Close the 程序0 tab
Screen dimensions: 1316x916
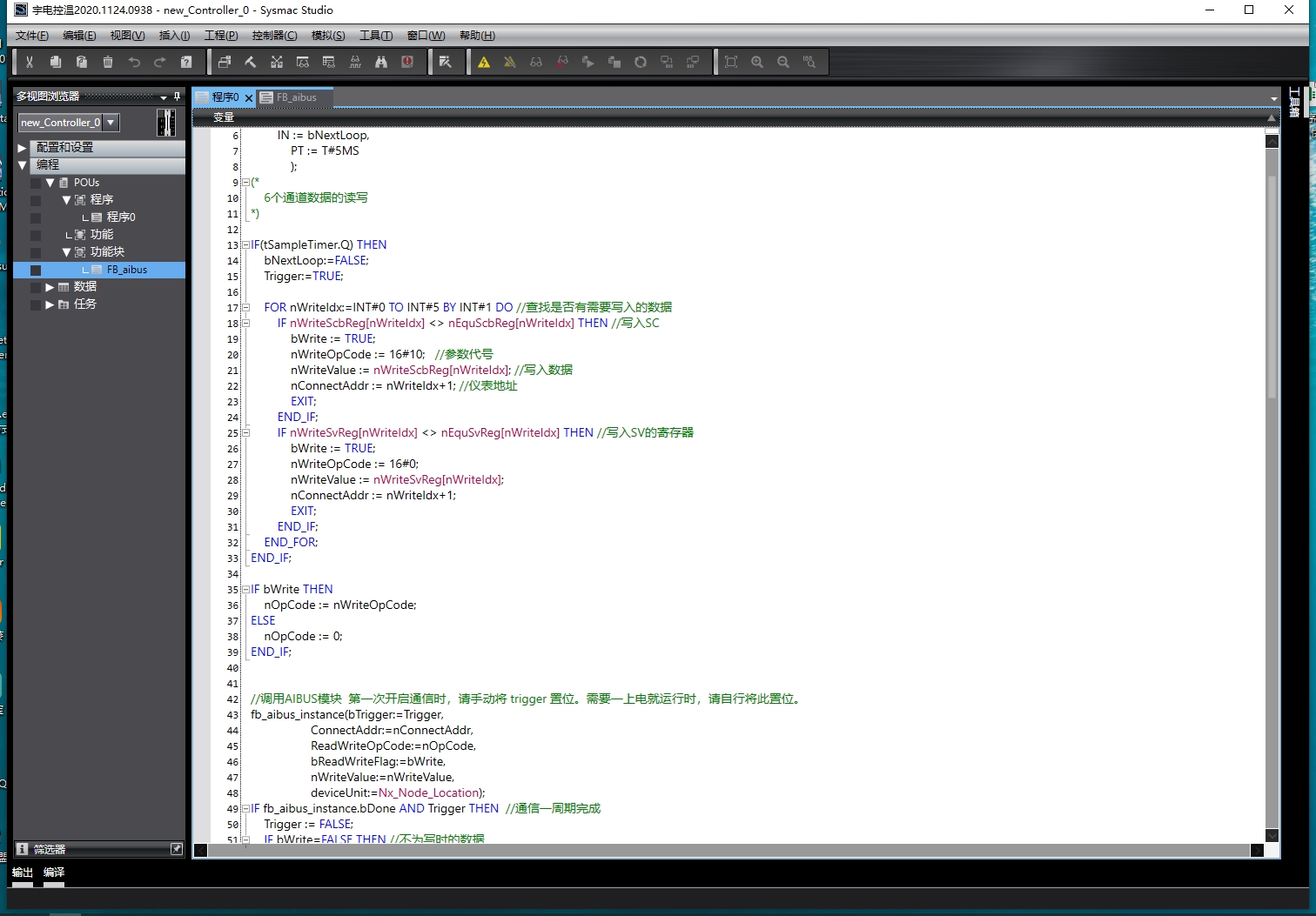click(249, 98)
